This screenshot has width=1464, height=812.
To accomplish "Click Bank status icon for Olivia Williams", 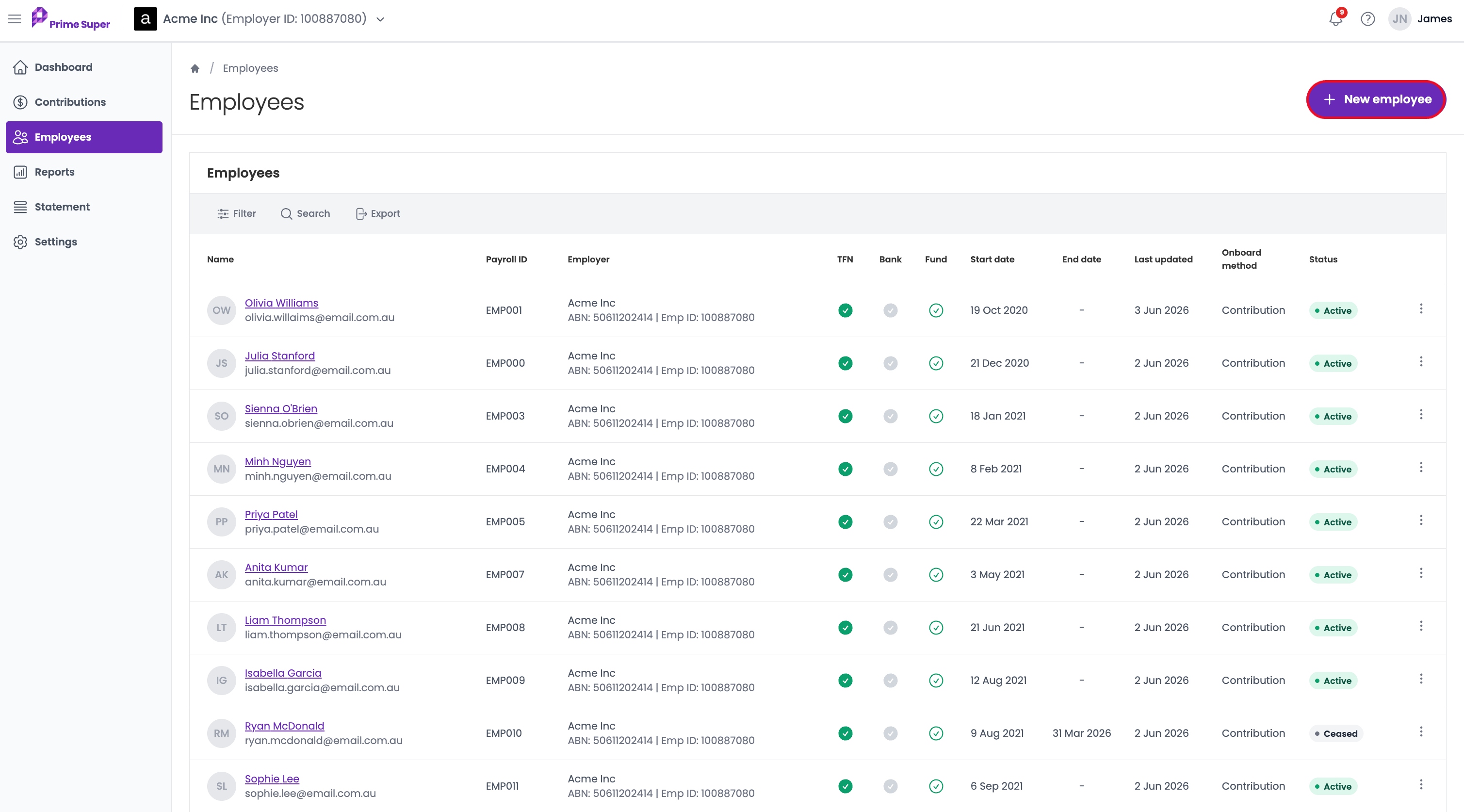I will [x=890, y=310].
